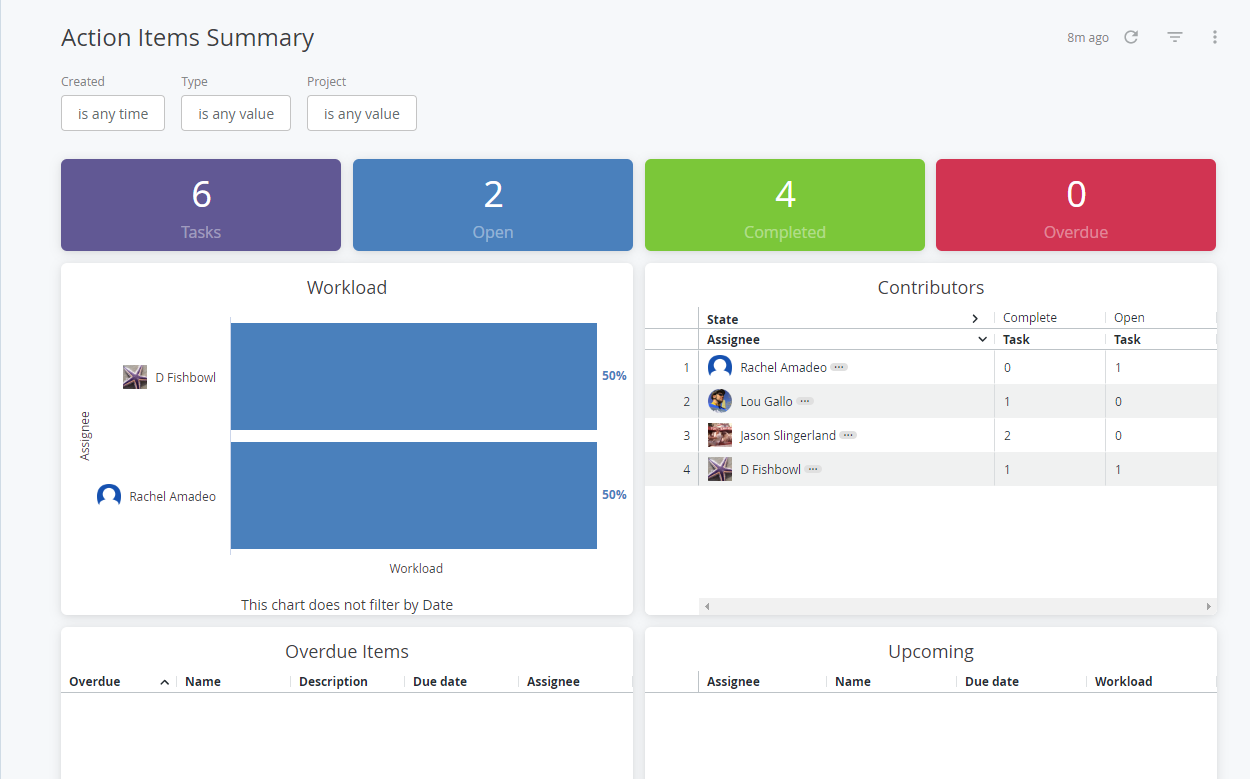1250x779 pixels.
Task: Click the ellipsis next to Rachel Amadeo
Action: click(839, 367)
